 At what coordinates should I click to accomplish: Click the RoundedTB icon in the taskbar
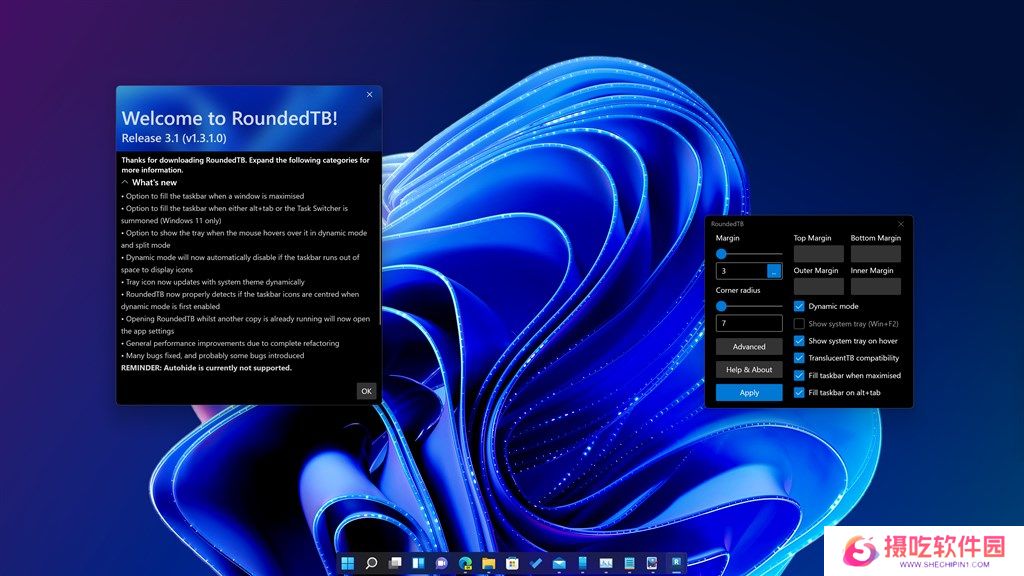coord(677,563)
